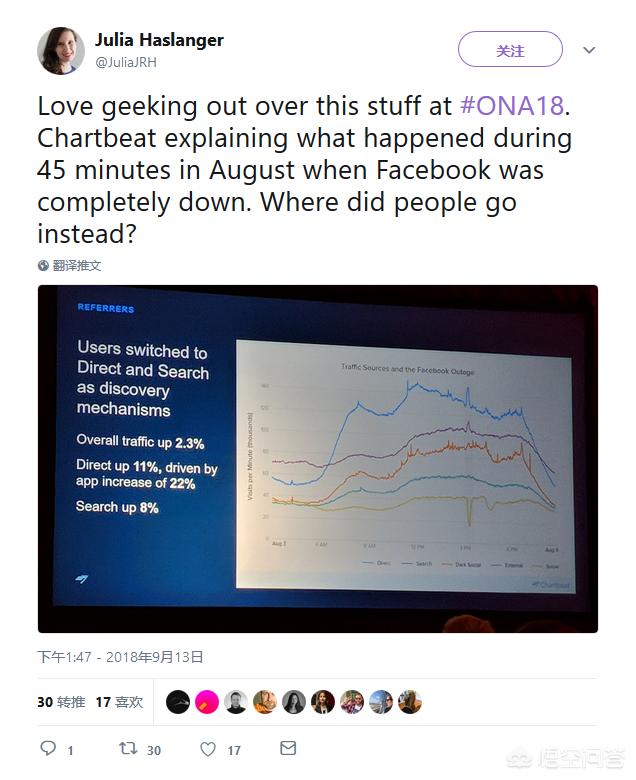The height and width of the screenshot is (780, 636).
Task: Click the third liker avatar
Action: pos(235,702)
